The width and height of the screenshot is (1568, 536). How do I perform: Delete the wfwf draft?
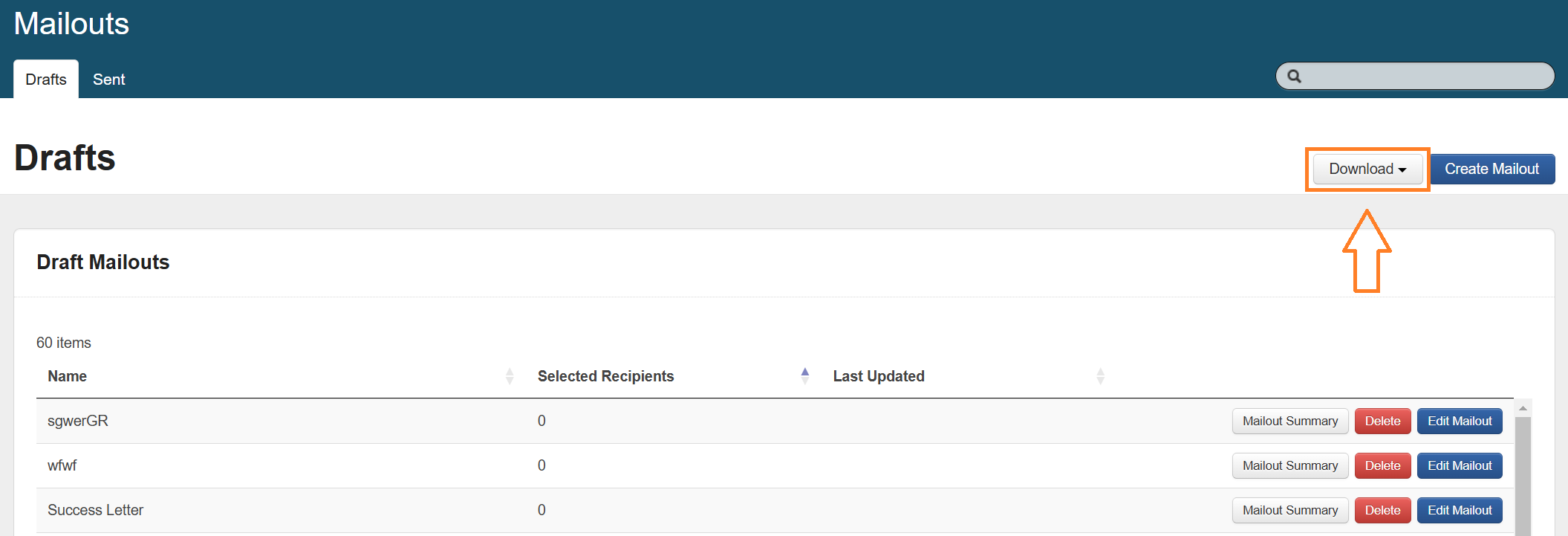click(1382, 466)
